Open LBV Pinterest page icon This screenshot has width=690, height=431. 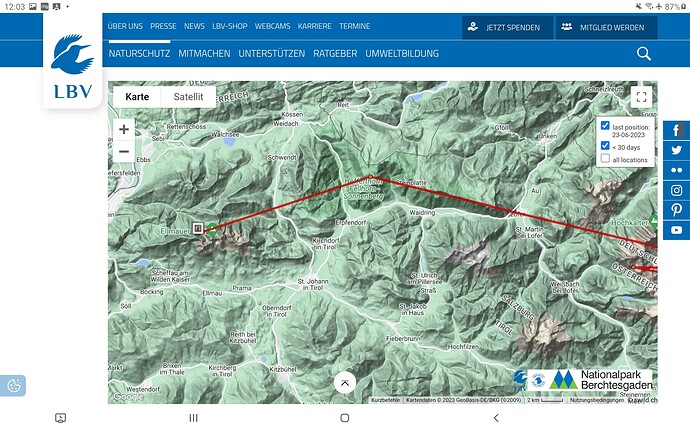[x=676, y=210]
